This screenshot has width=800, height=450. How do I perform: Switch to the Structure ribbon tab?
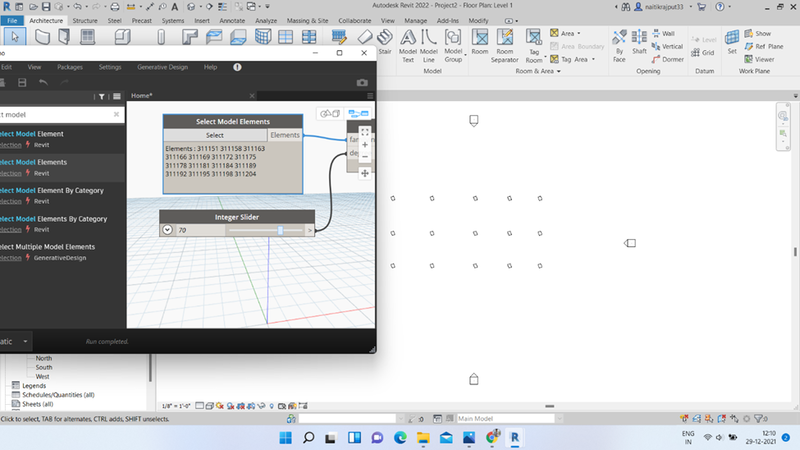(x=85, y=20)
